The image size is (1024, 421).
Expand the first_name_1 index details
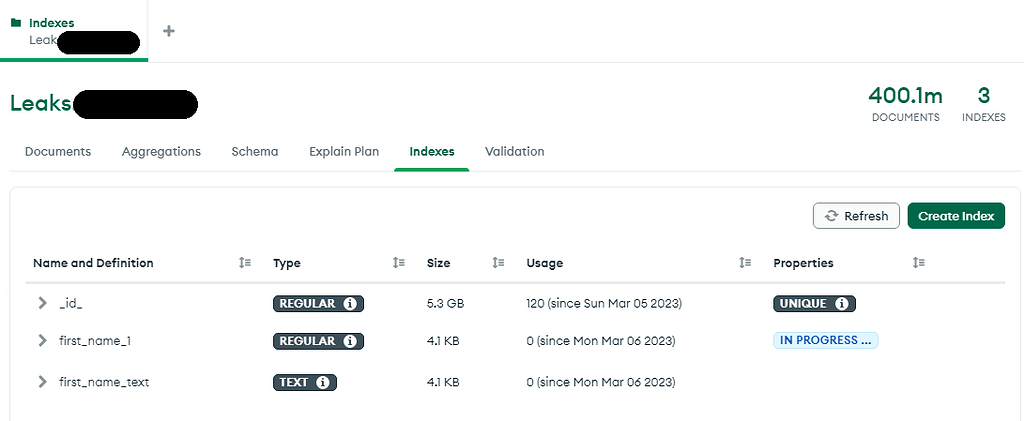click(x=42, y=341)
